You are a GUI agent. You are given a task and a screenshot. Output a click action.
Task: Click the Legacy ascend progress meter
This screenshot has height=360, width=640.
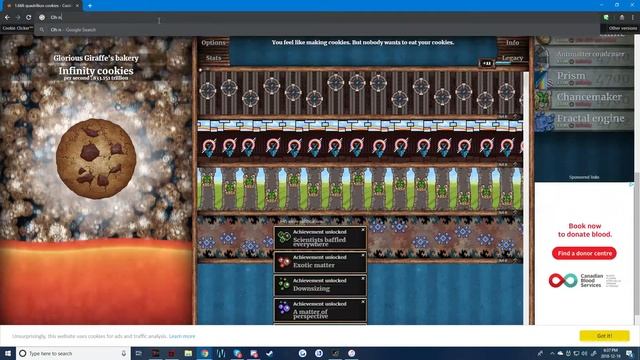503,63
